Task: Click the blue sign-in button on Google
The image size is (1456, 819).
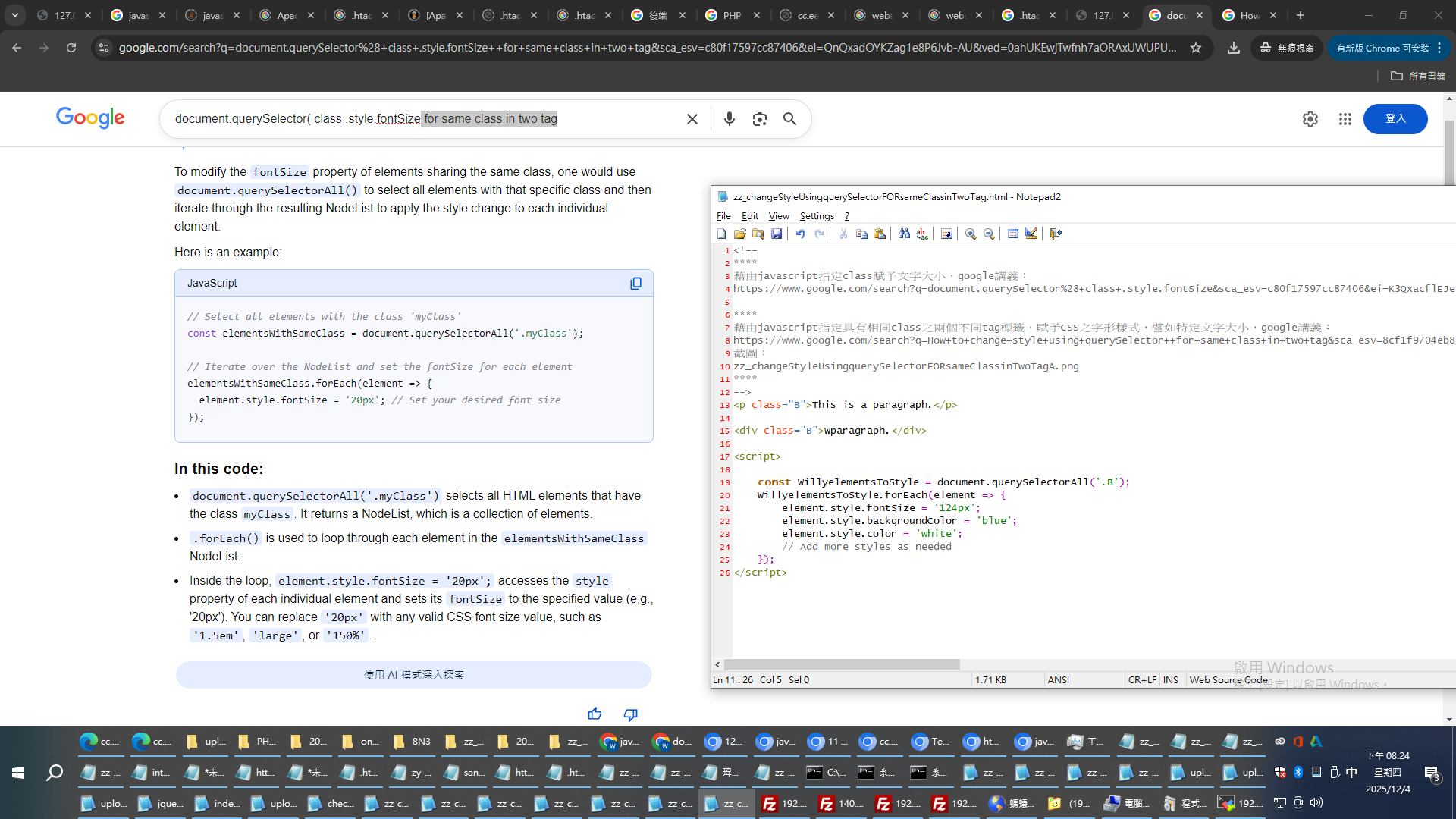Action: (x=1395, y=119)
